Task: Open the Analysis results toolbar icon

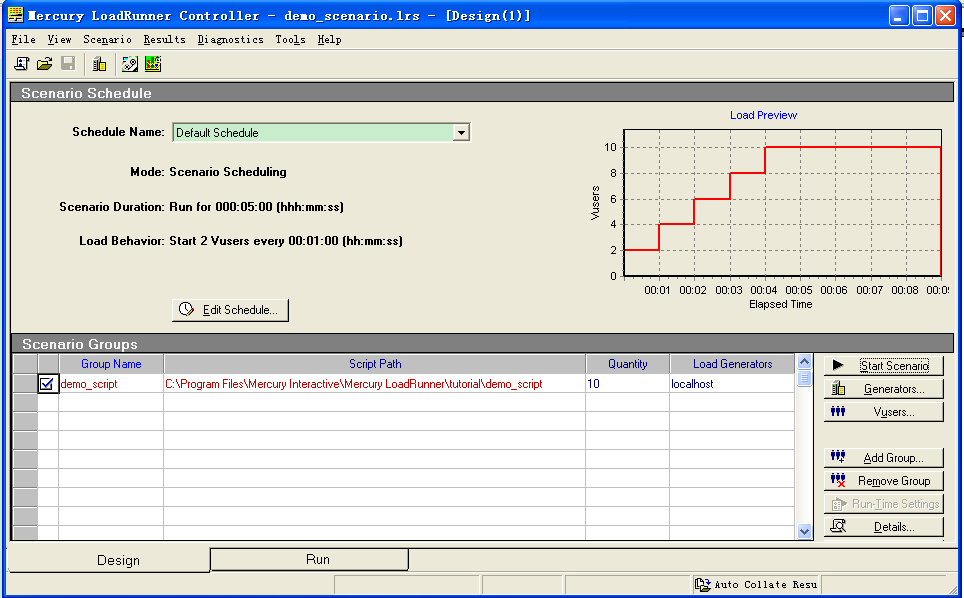Action: [151, 62]
